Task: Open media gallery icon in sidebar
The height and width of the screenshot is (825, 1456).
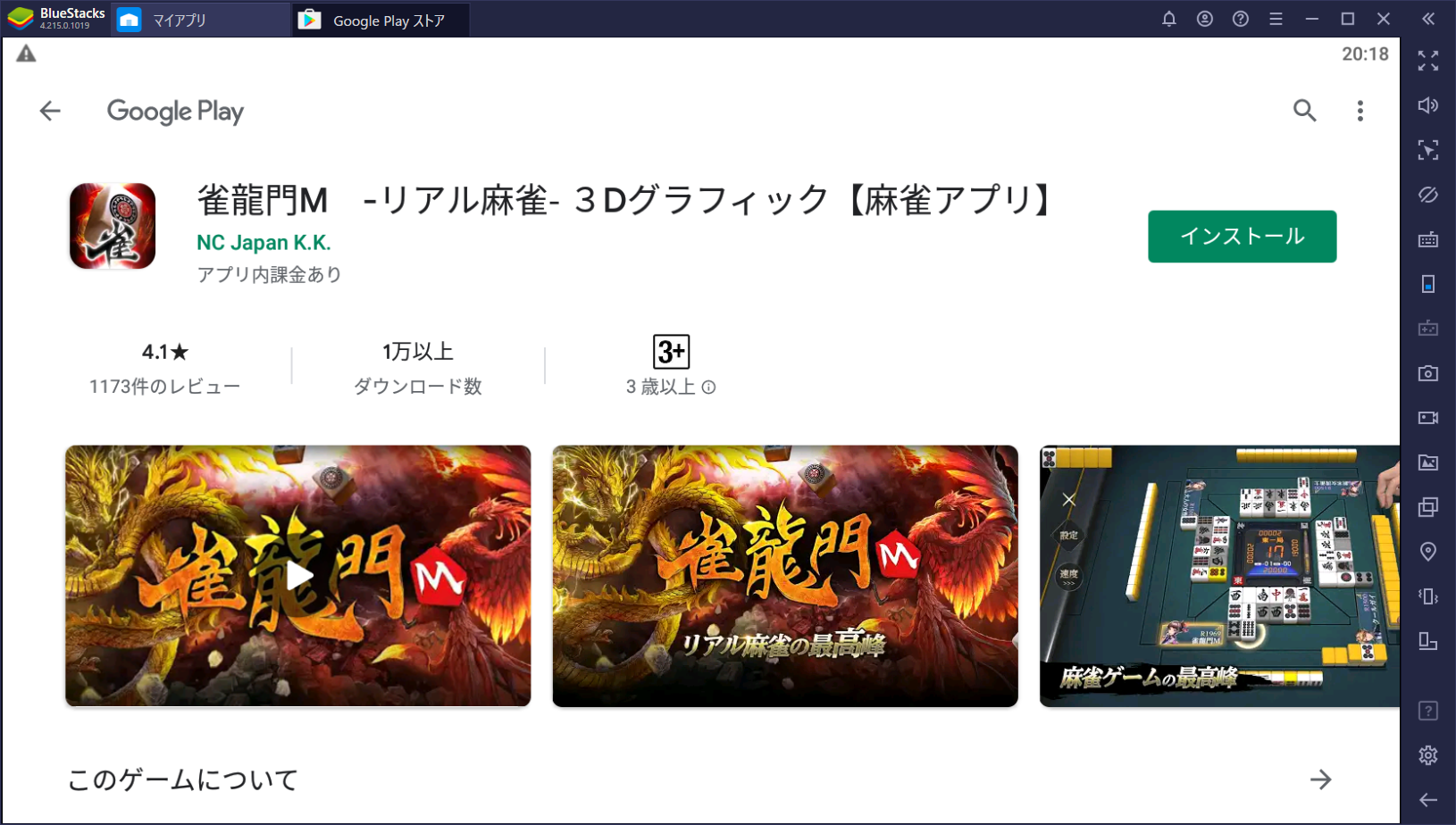Action: (x=1428, y=462)
